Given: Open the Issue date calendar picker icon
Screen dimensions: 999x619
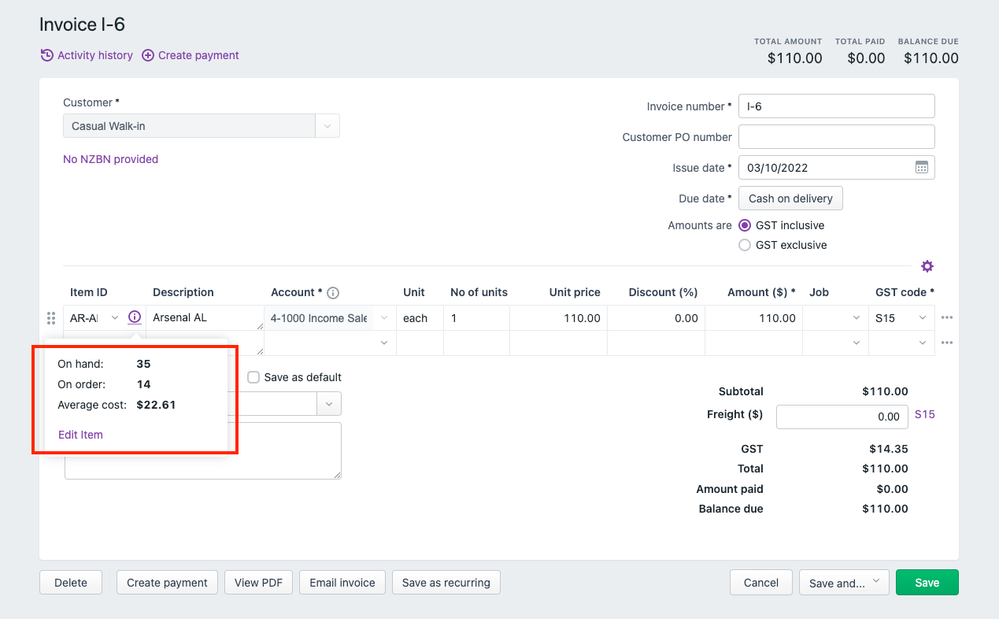Looking at the screenshot, I should pyautogui.click(x=921, y=167).
